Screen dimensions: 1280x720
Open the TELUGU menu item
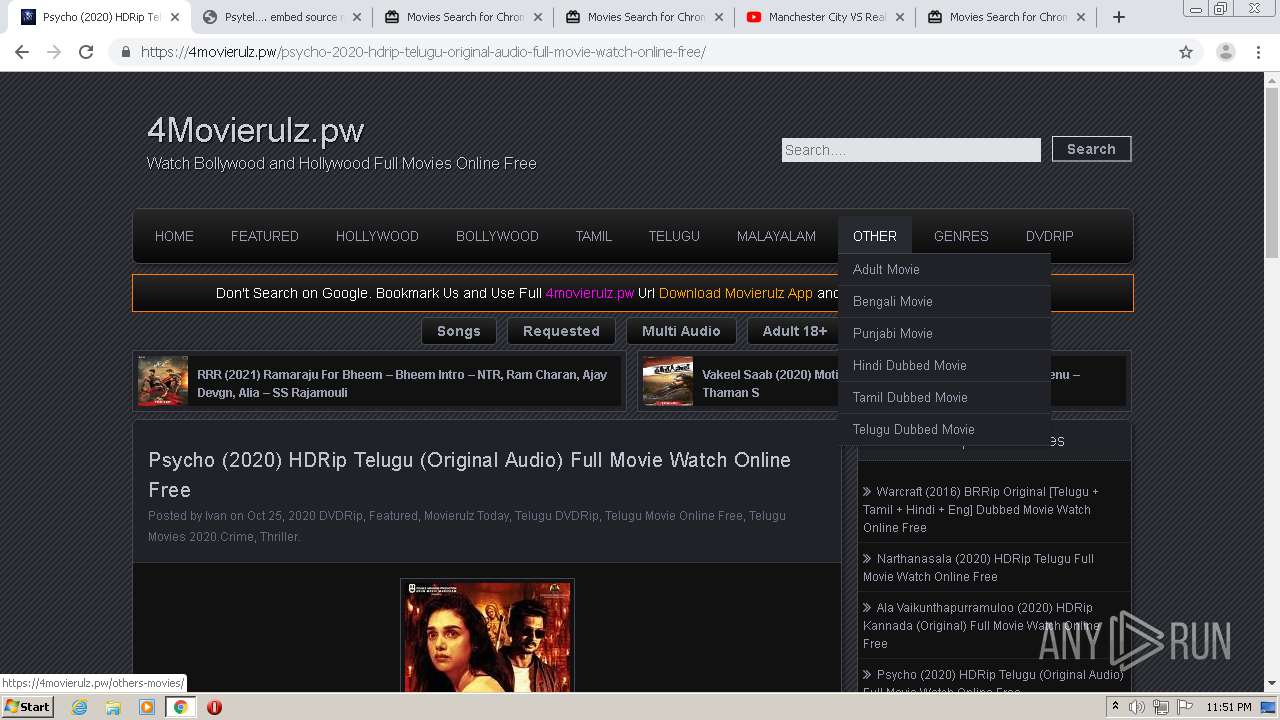674,236
